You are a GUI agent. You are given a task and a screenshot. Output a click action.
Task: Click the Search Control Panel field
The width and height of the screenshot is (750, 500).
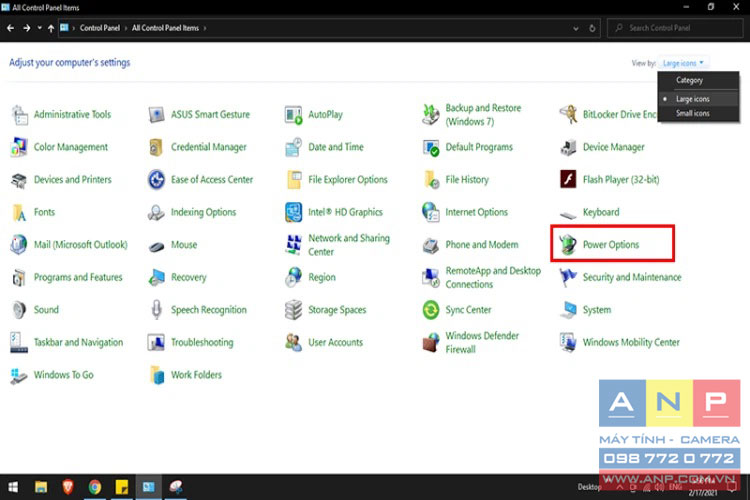(675, 28)
